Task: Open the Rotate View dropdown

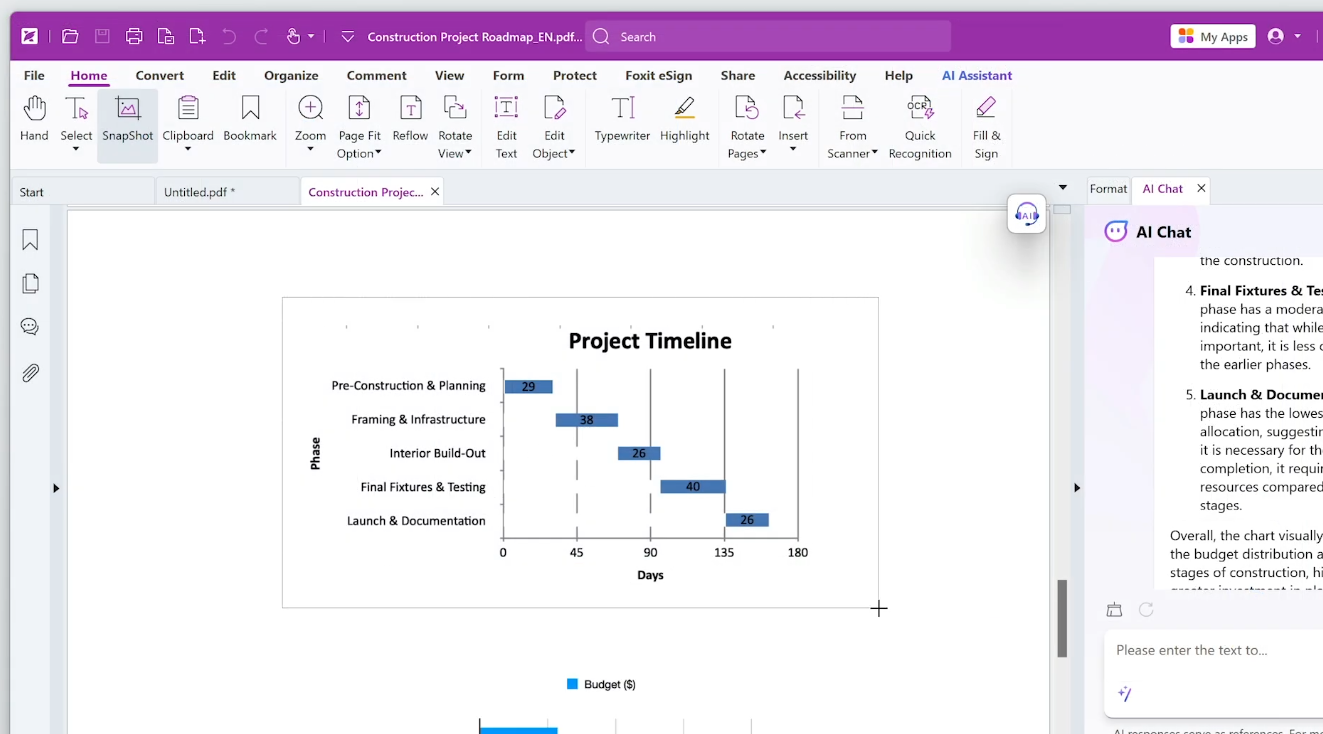Action: coord(455,127)
